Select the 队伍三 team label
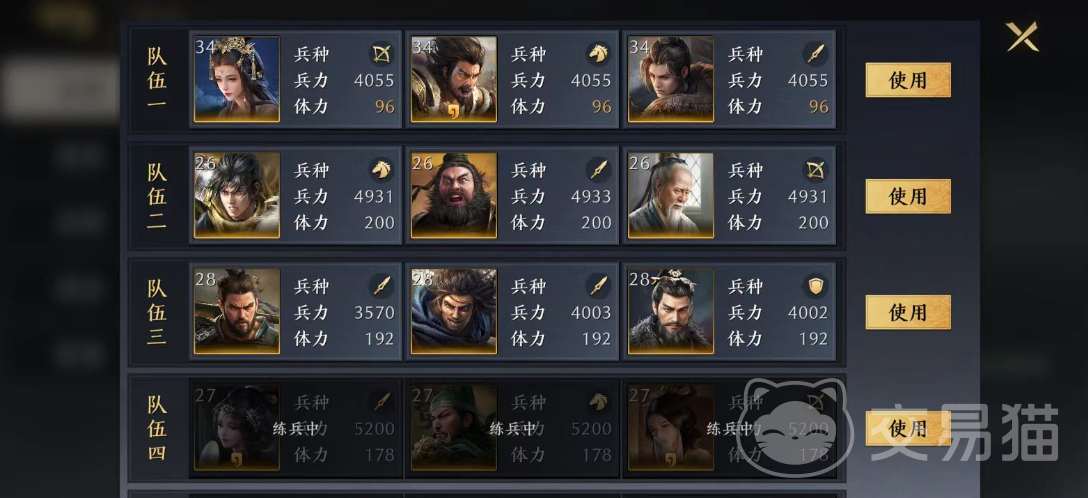The height and width of the screenshot is (498, 1088). coord(157,311)
